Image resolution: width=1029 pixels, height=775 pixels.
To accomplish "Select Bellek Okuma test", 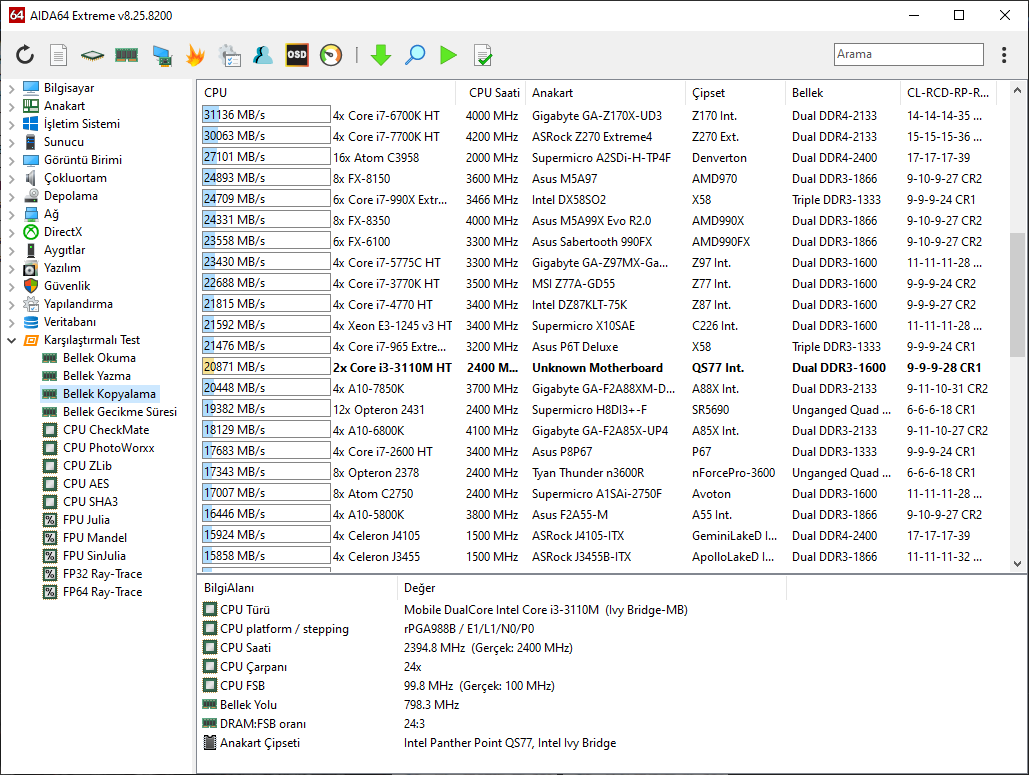I will (x=99, y=358).
